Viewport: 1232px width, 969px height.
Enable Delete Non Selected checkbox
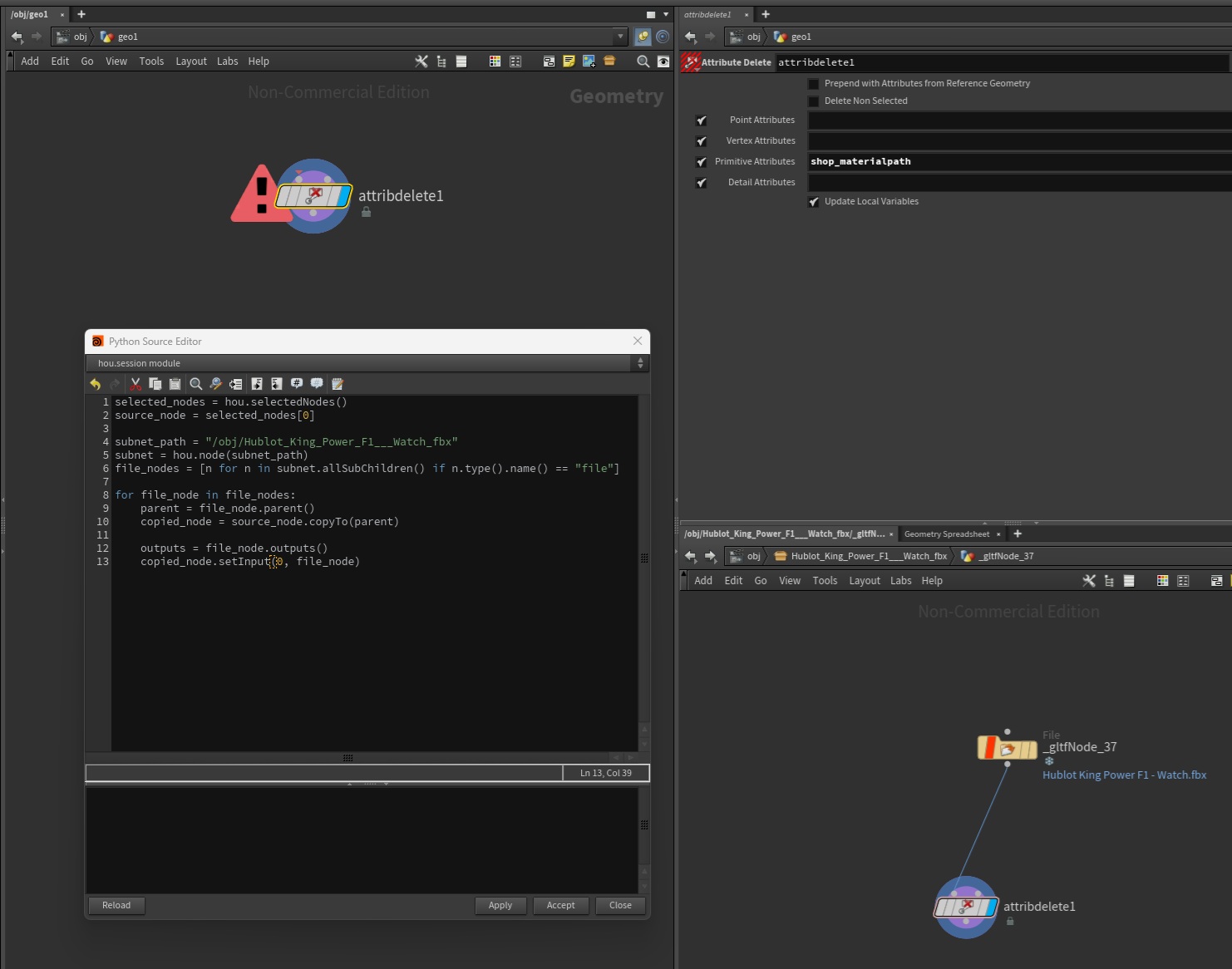tap(814, 101)
